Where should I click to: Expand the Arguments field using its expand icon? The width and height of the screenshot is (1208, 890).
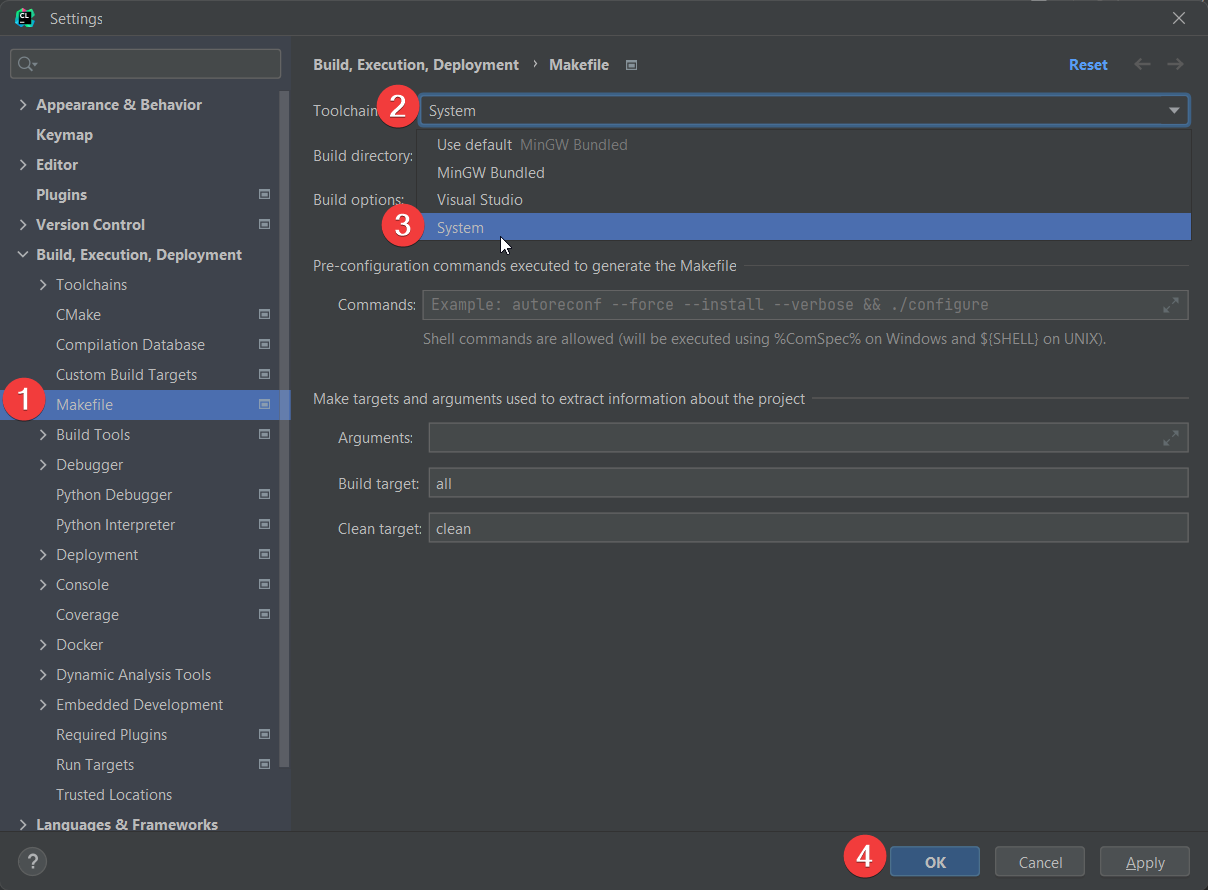tap(1173, 437)
